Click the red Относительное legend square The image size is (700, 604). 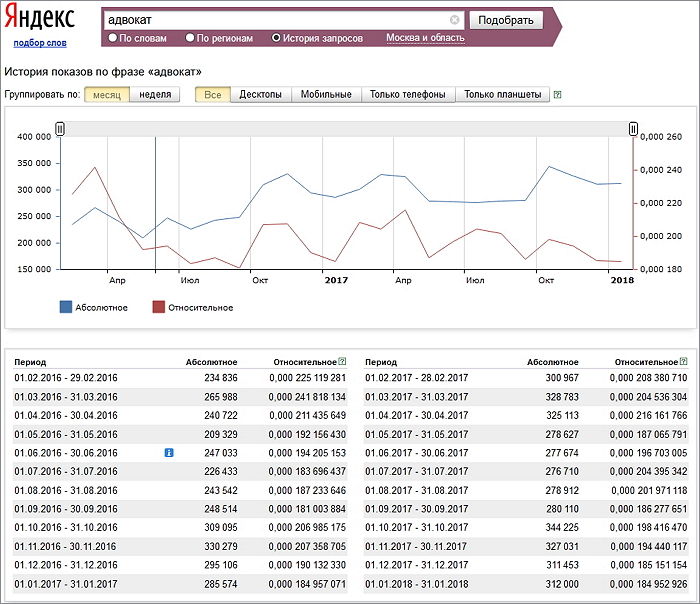(x=158, y=307)
